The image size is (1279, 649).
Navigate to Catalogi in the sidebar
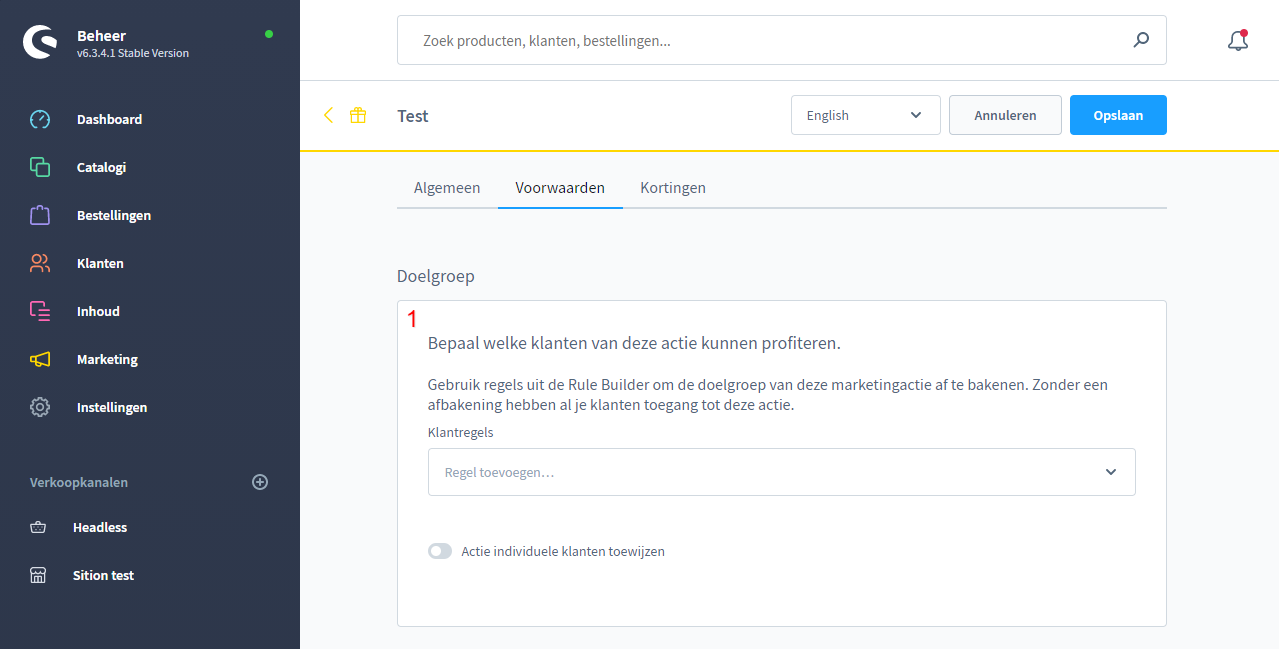click(x=103, y=167)
